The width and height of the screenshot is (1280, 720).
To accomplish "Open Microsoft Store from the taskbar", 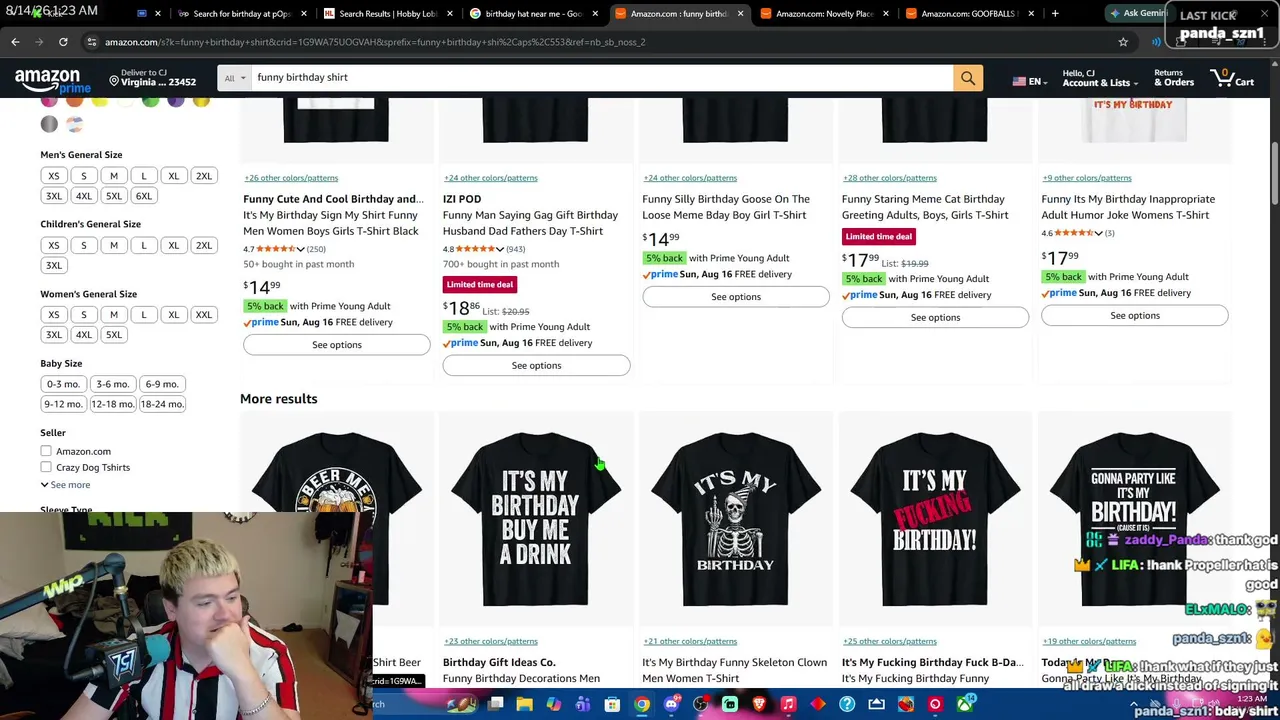I will click(x=612, y=704).
